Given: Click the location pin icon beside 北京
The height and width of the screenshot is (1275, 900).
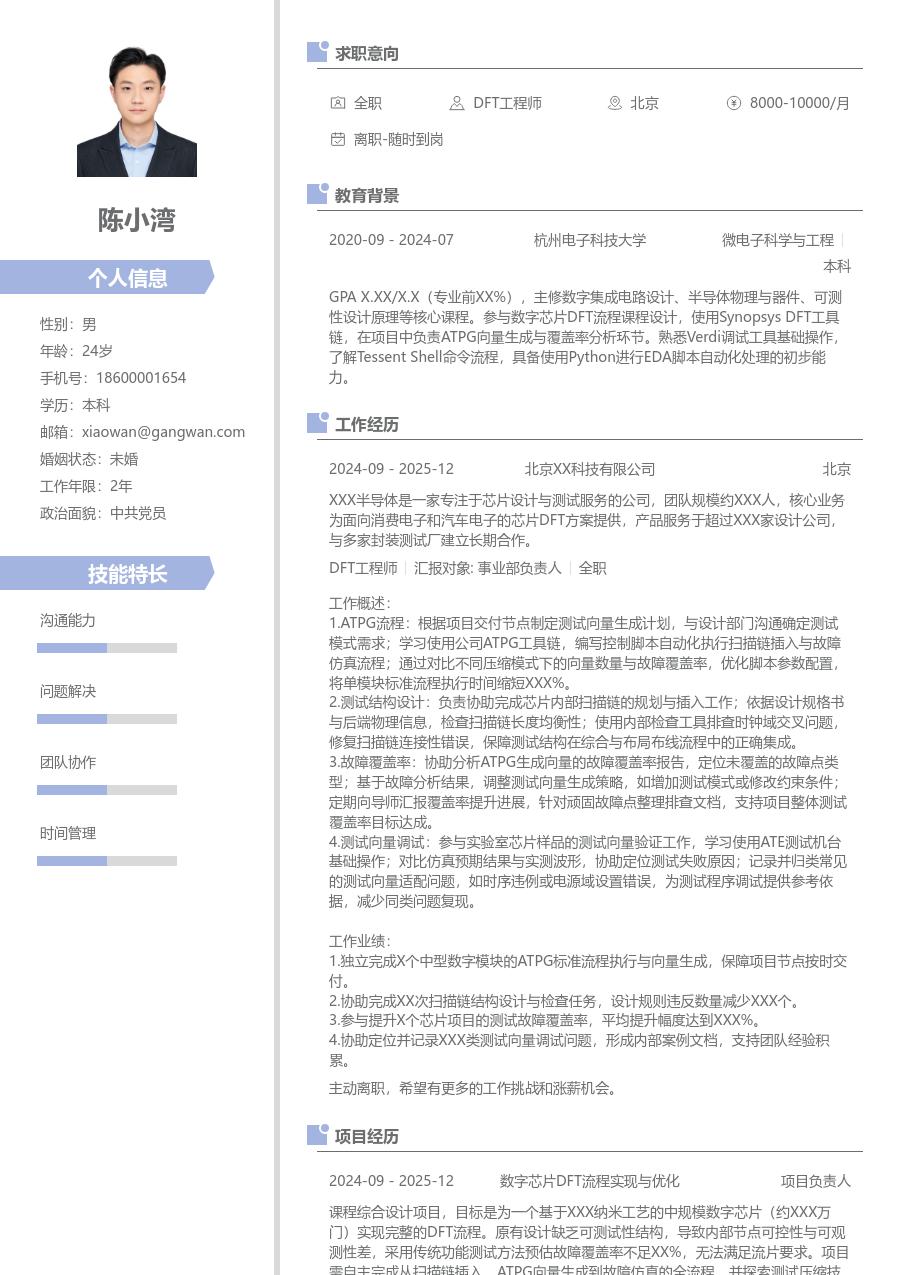Looking at the screenshot, I should pos(612,102).
